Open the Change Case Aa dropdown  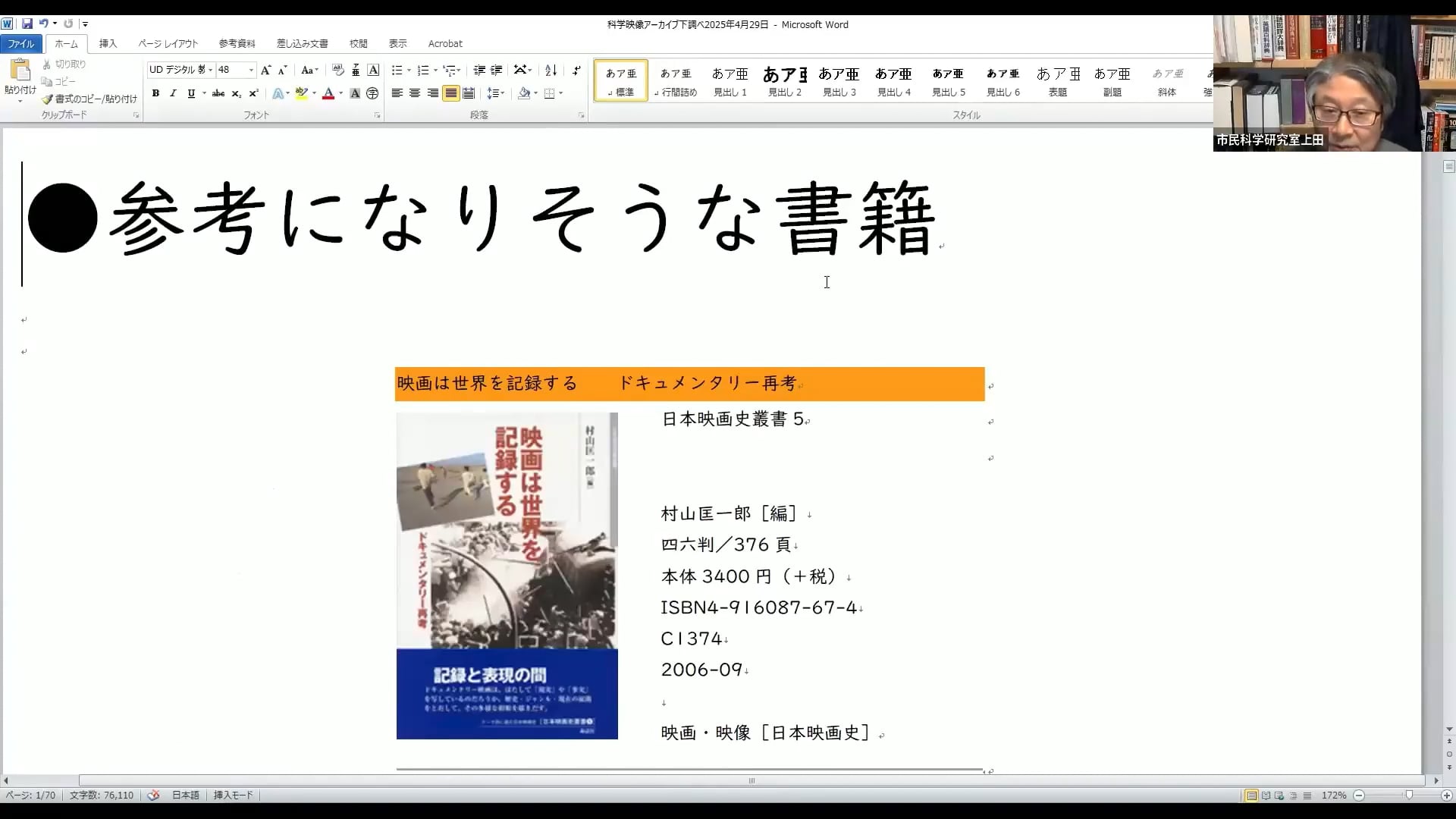pyautogui.click(x=309, y=70)
